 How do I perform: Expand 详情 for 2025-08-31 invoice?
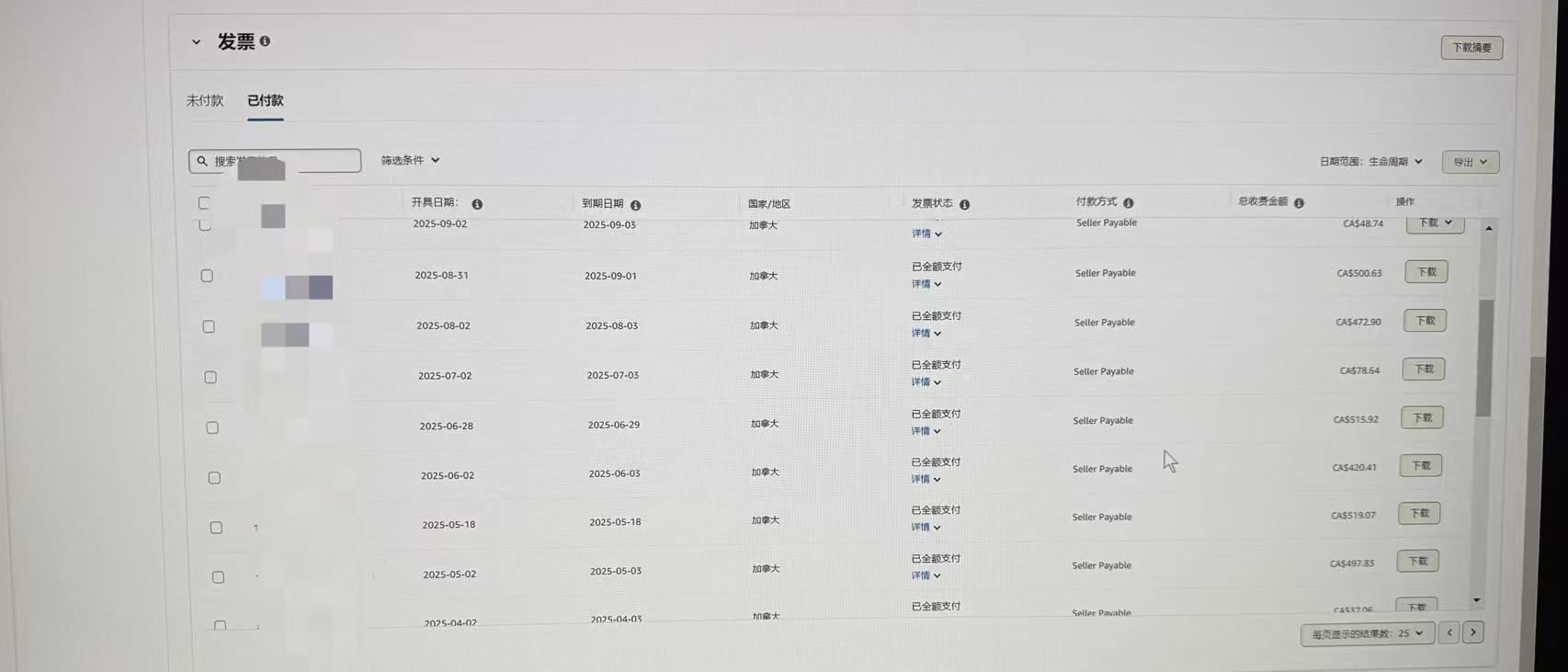[x=926, y=284]
